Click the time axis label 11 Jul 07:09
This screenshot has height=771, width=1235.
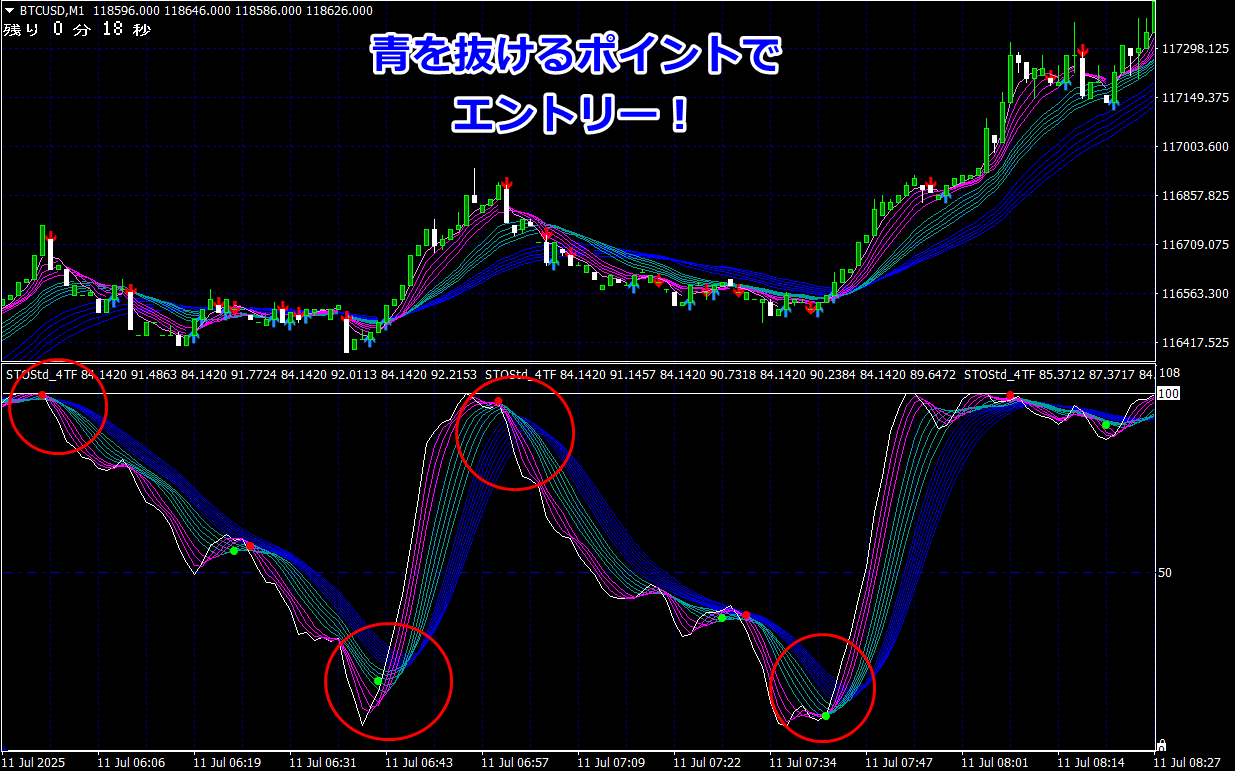tap(611, 763)
